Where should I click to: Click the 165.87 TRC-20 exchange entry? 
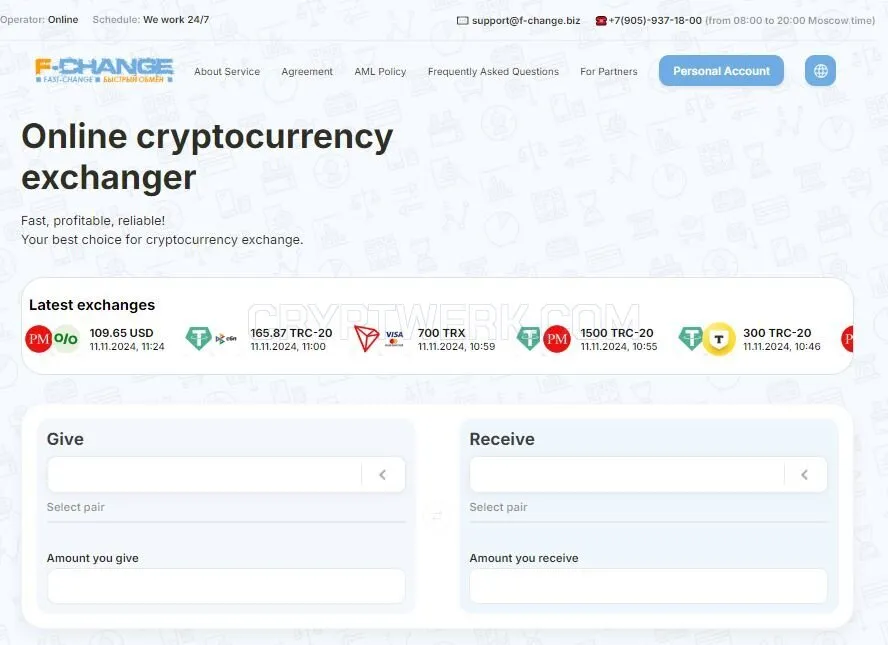pyautogui.click(x=259, y=339)
